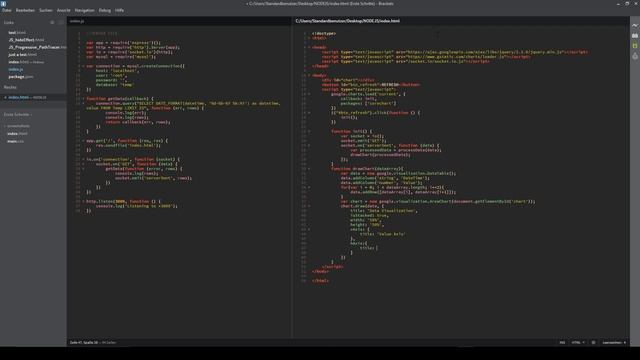Click the index.js left pane header
The height and width of the screenshot is (360, 640).
click(77, 21)
